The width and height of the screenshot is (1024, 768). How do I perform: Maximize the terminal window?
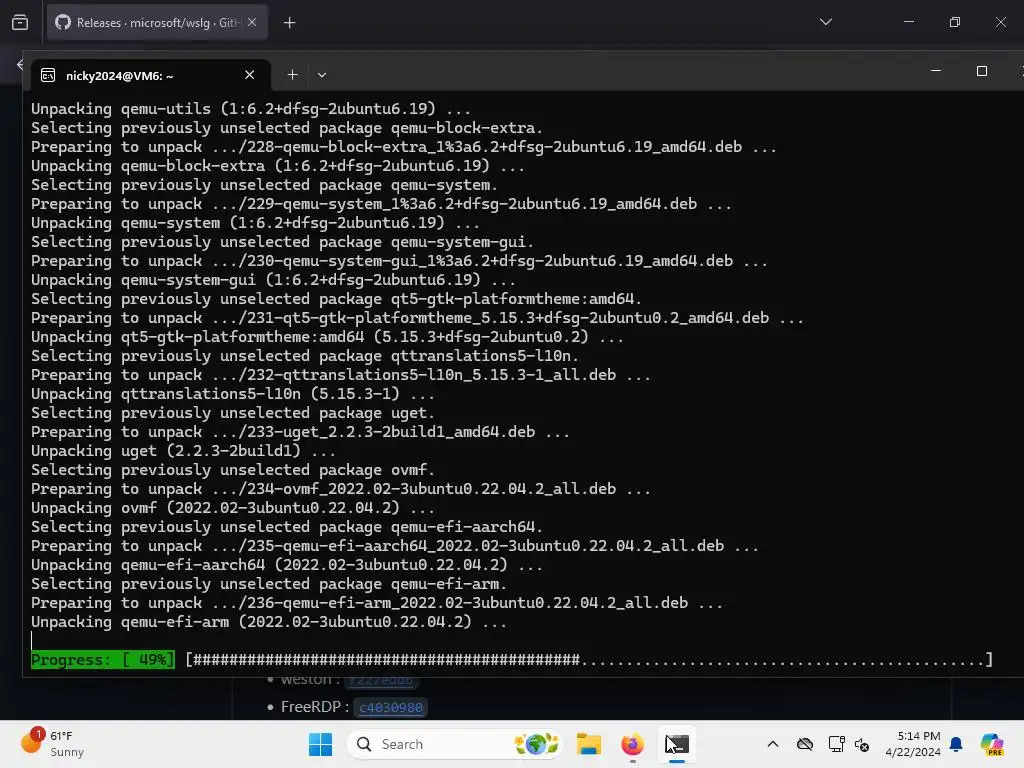[982, 71]
